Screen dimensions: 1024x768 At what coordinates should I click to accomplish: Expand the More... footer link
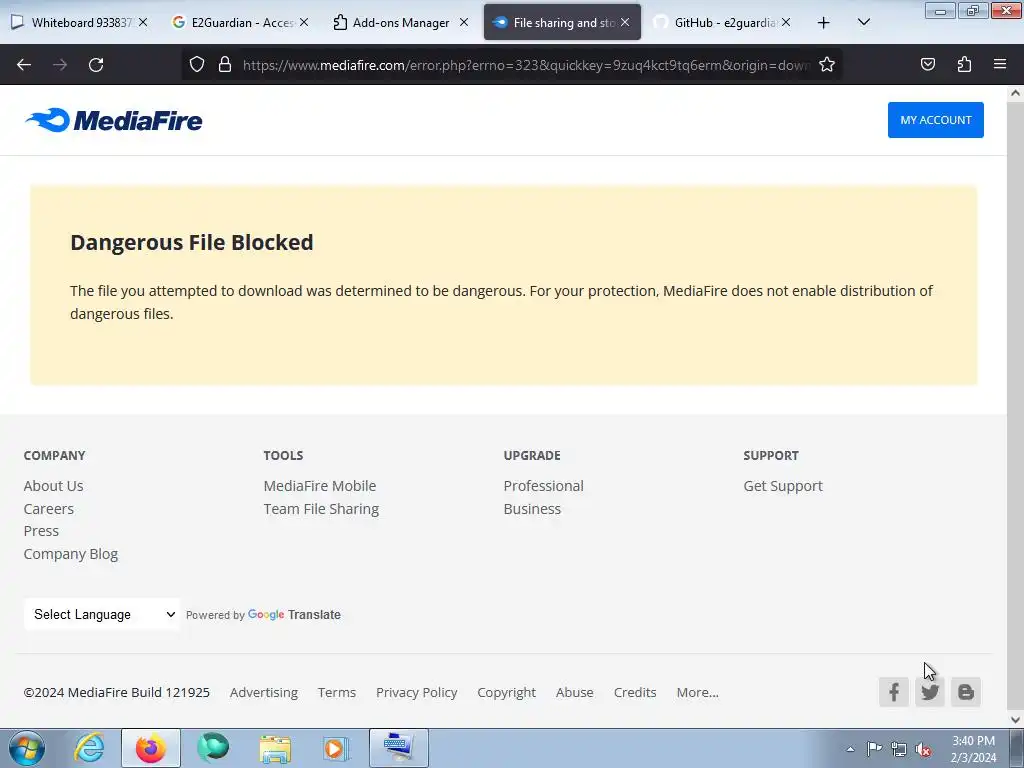tap(697, 692)
